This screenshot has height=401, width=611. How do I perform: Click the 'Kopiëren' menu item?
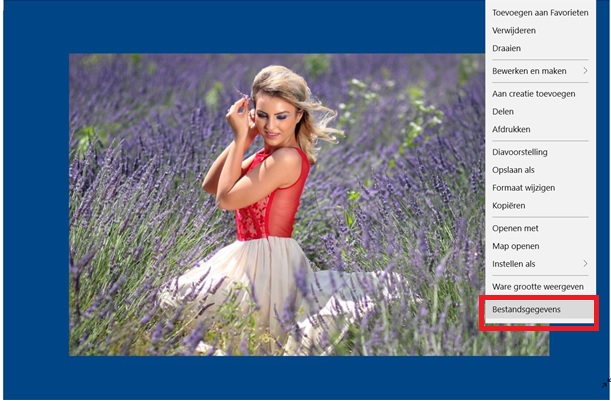(509, 206)
